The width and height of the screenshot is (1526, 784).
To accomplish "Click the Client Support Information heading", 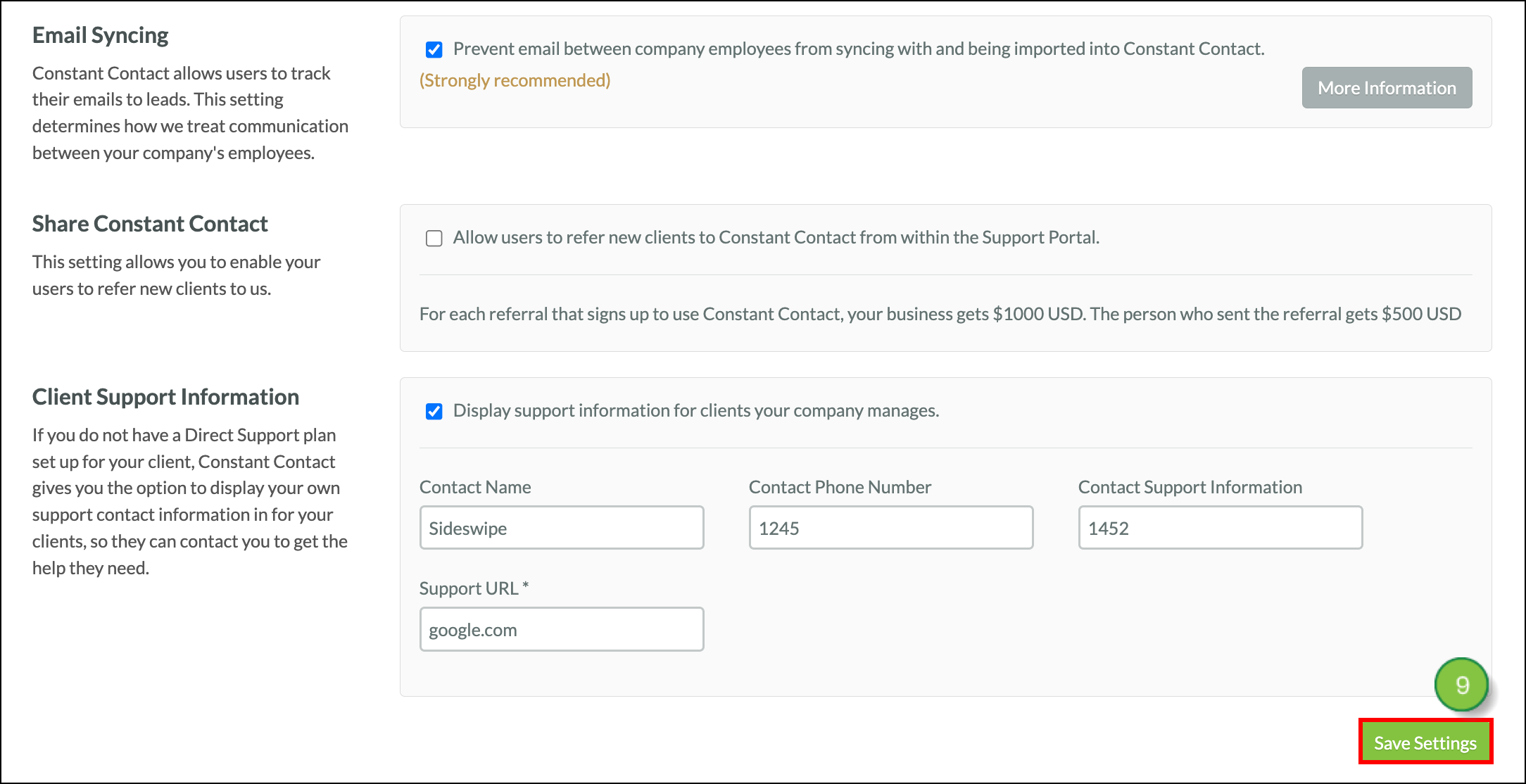I will 165,397.
